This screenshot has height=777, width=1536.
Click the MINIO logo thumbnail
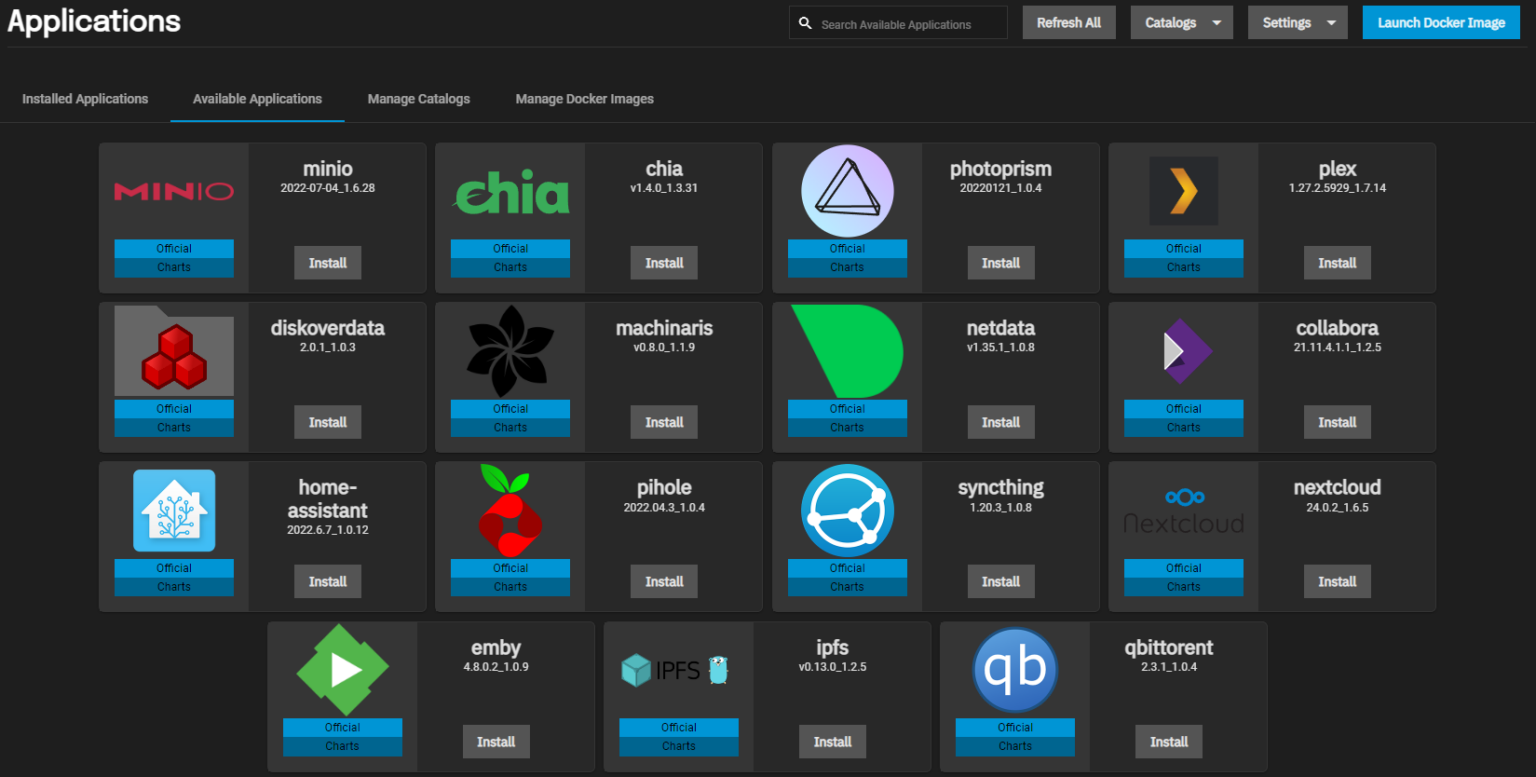[x=174, y=190]
